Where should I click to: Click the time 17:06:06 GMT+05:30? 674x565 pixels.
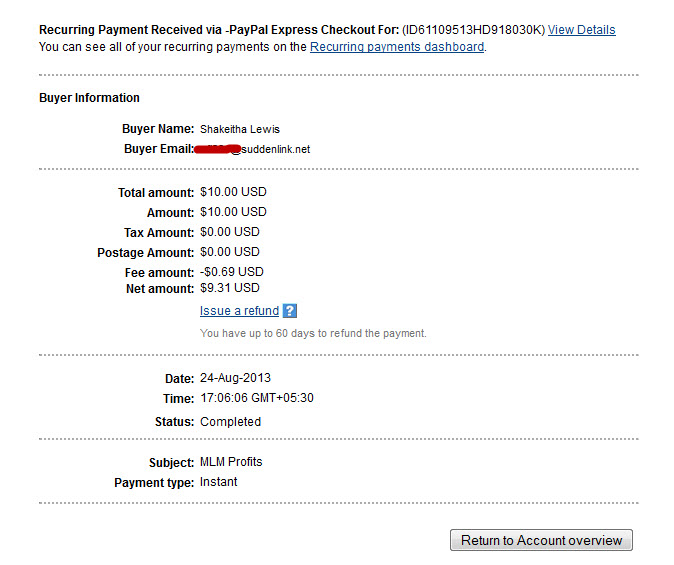257,398
